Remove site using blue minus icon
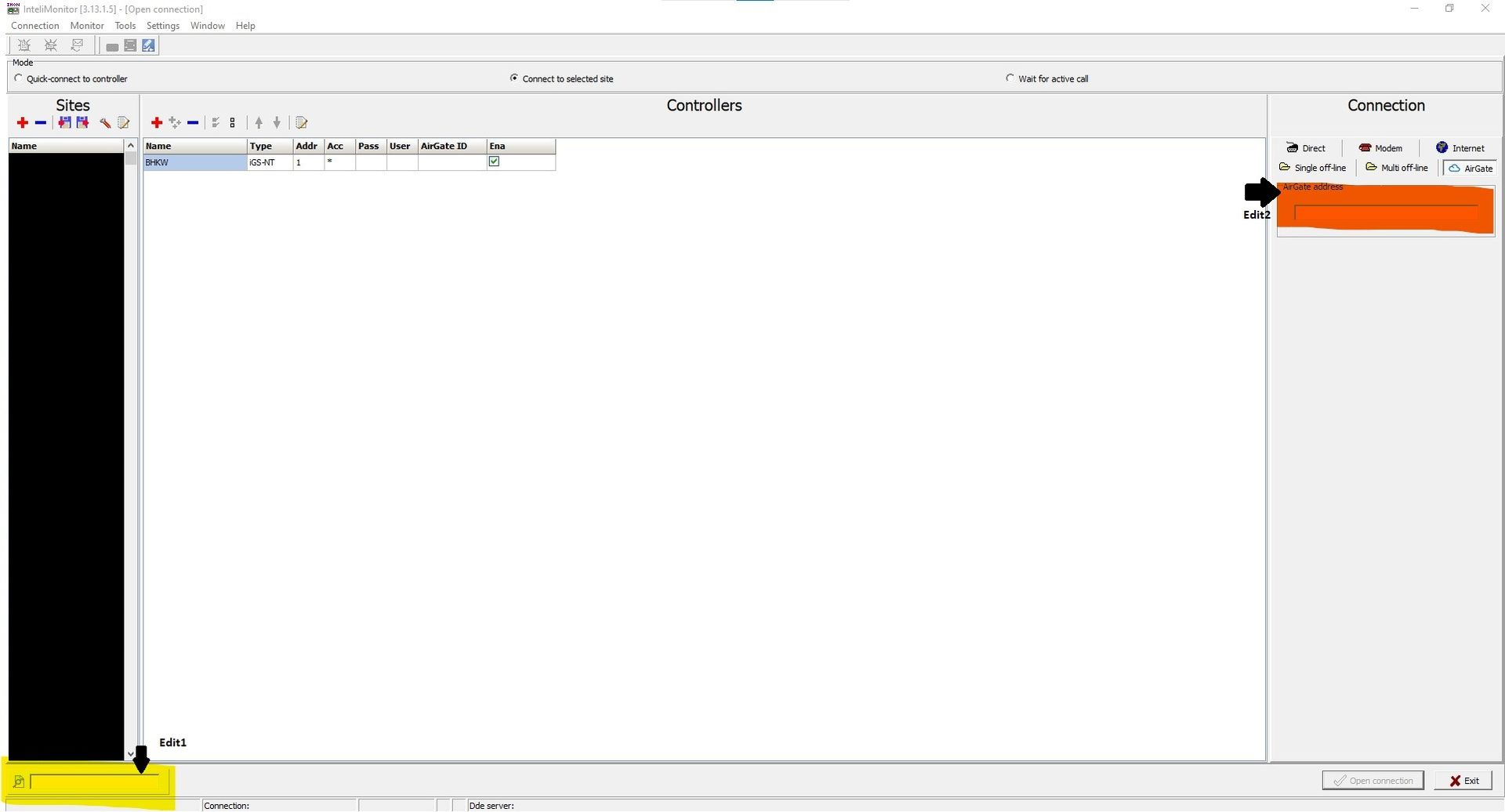 coord(41,123)
